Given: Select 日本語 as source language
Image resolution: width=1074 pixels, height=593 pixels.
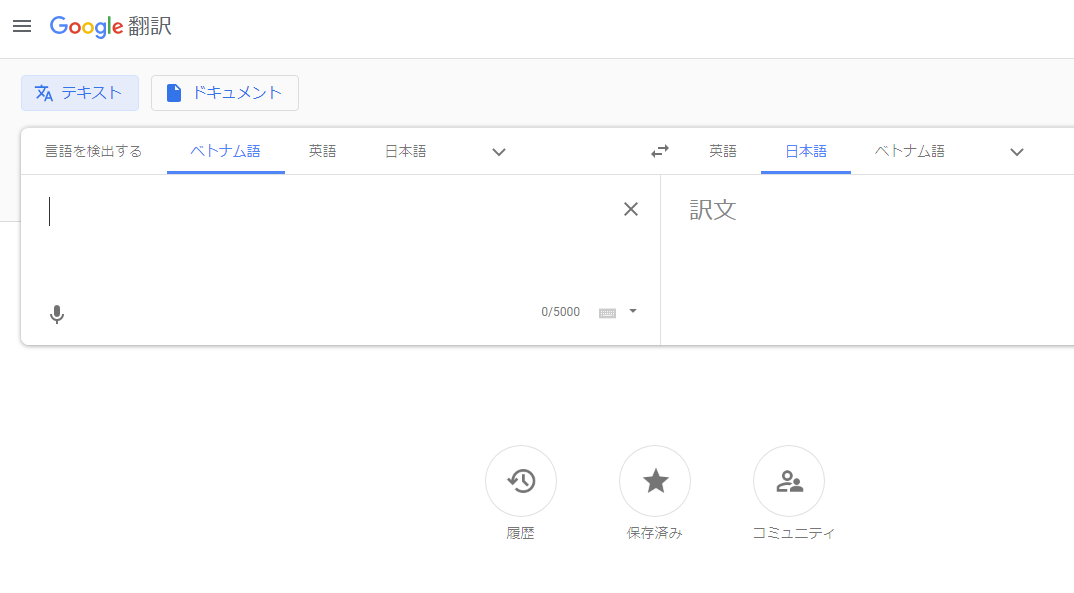Looking at the screenshot, I should [x=405, y=151].
